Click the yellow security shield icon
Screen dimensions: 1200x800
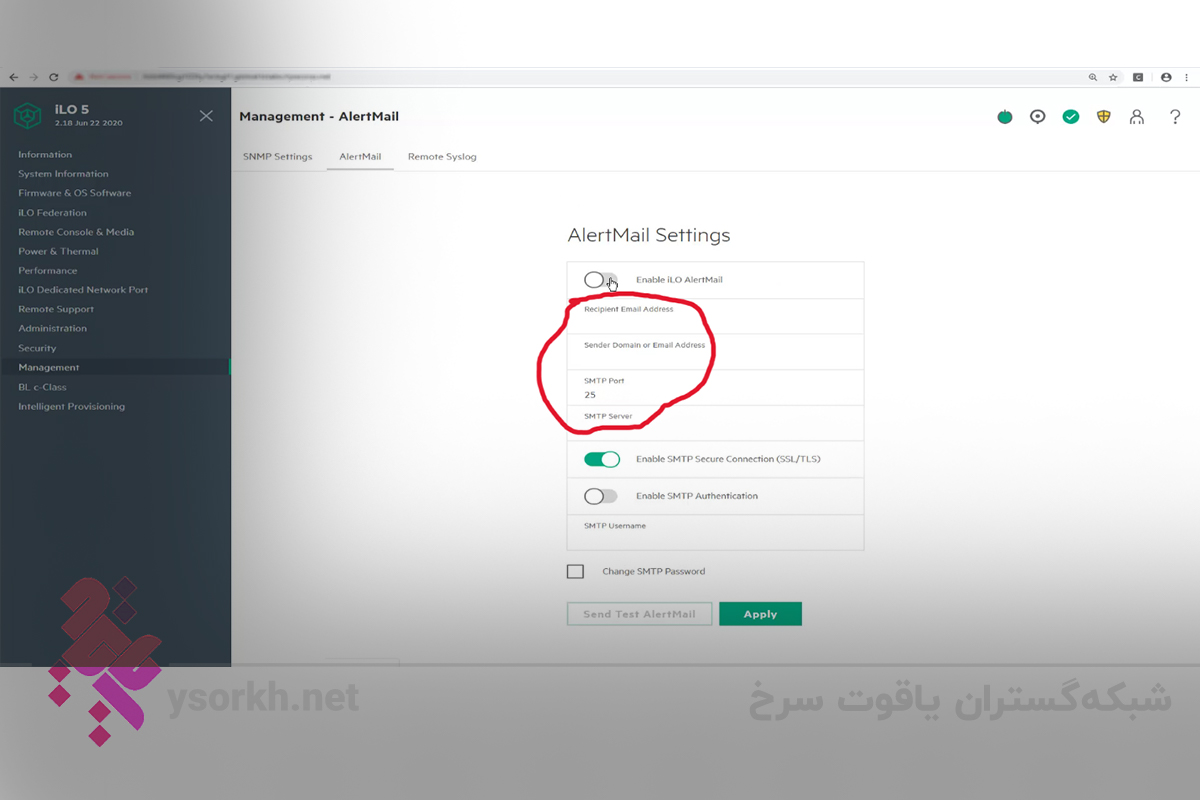click(1104, 117)
